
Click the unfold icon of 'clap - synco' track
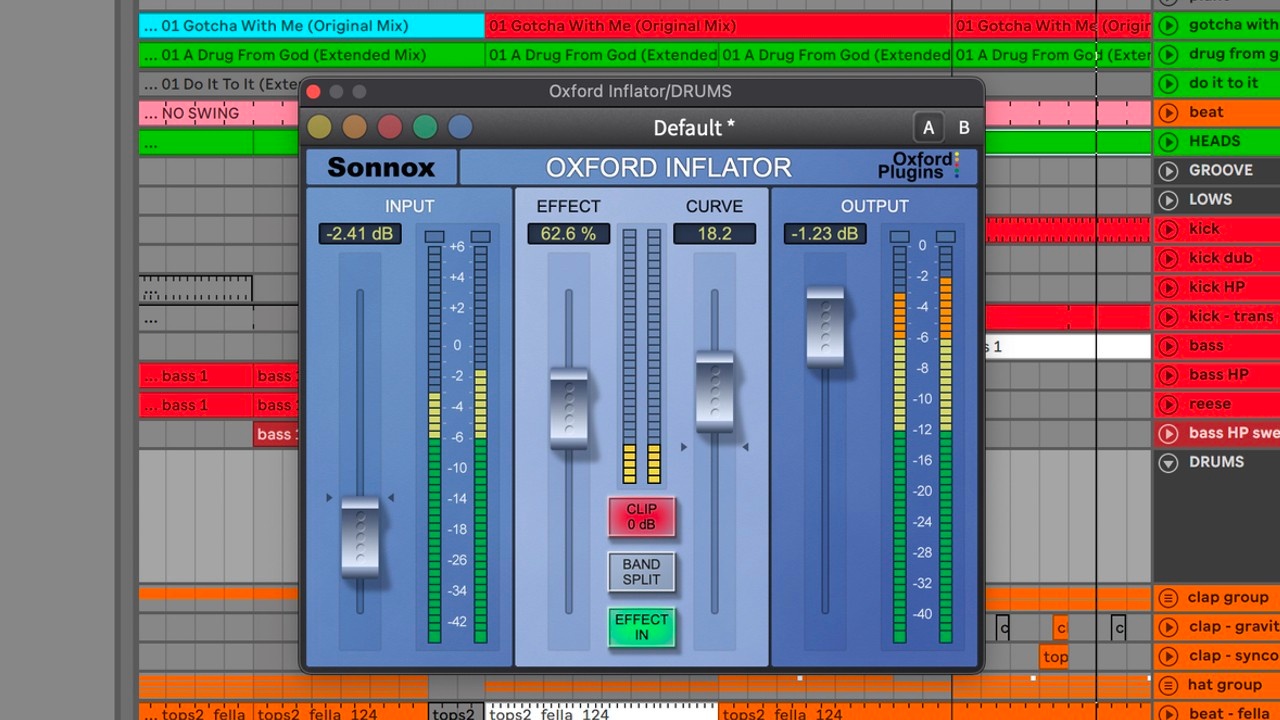coord(1168,656)
